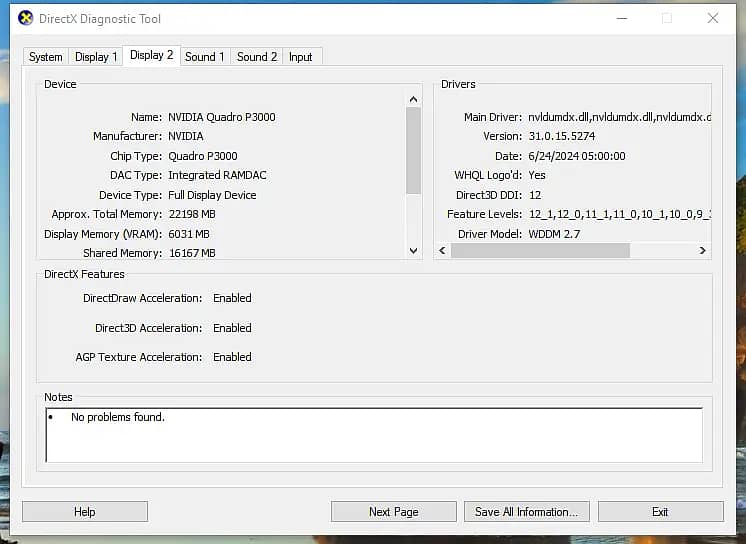746x544 pixels.
Task: Click the DirectX icon in the title bar
Action: pyautogui.click(x=26, y=18)
